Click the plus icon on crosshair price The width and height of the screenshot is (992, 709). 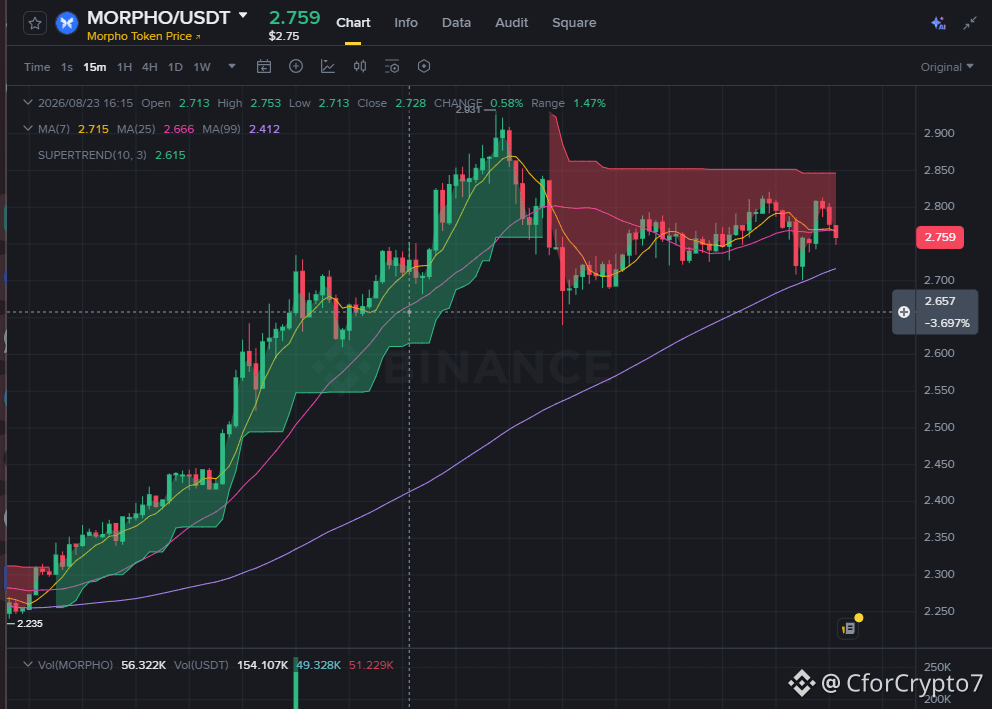[x=904, y=312]
